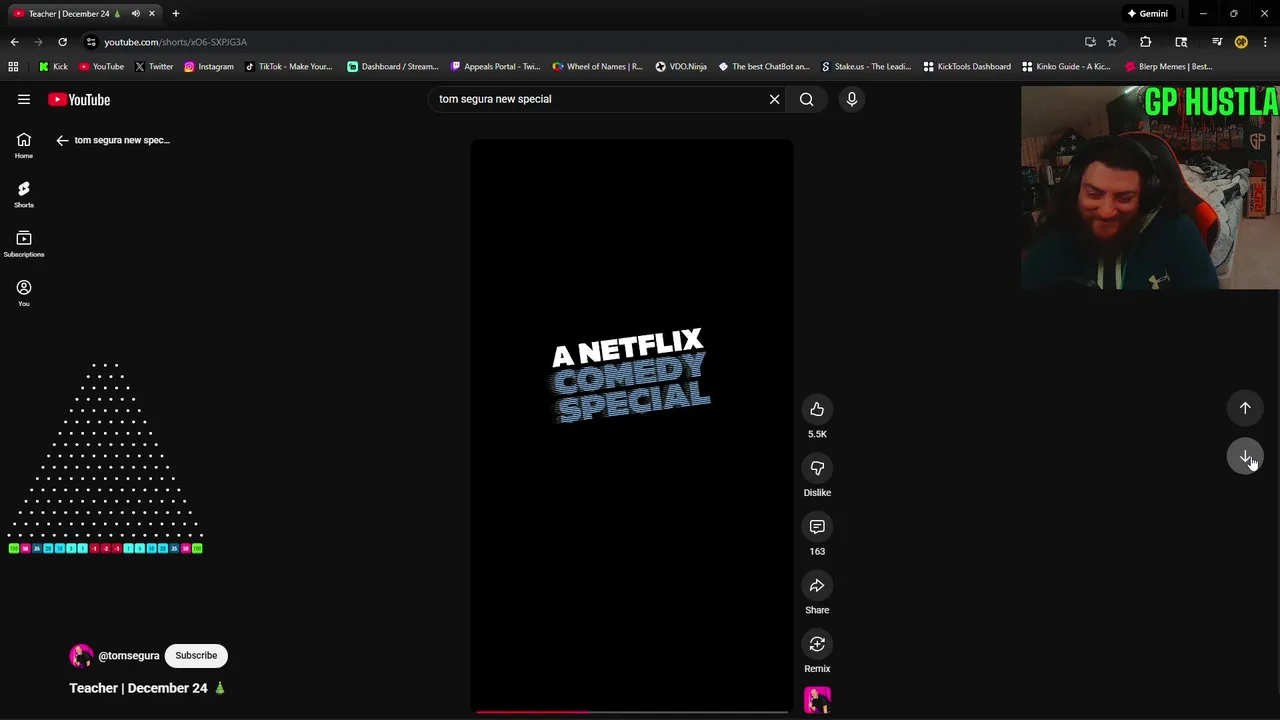Click the YouTube logo
Screen dimensions: 1280x720
click(x=79, y=99)
